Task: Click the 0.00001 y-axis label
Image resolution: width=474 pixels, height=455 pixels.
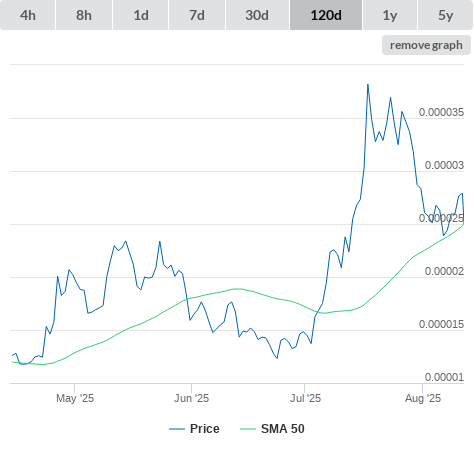Action: coord(444,377)
